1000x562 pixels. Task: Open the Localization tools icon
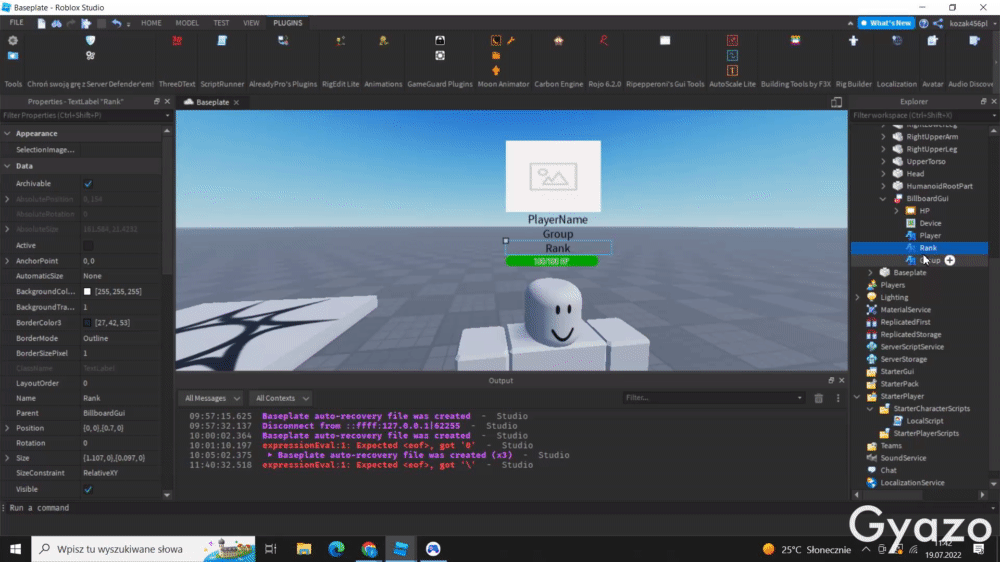coord(897,41)
